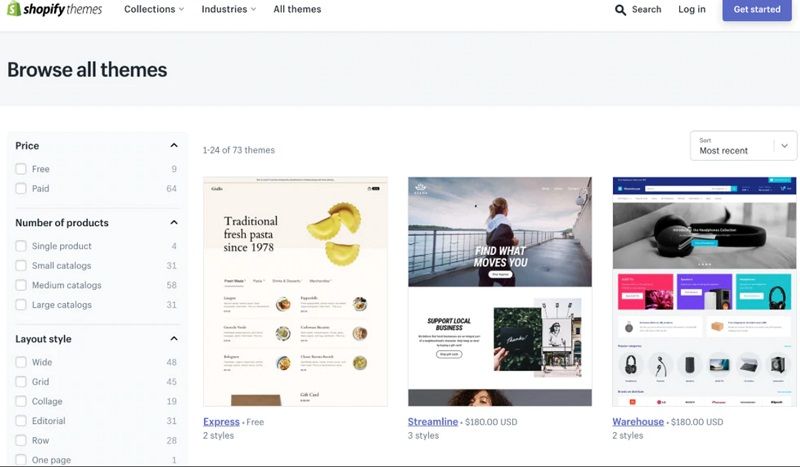The image size is (800, 467).
Task: Click the Shopify bag logo icon
Action: point(14,9)
